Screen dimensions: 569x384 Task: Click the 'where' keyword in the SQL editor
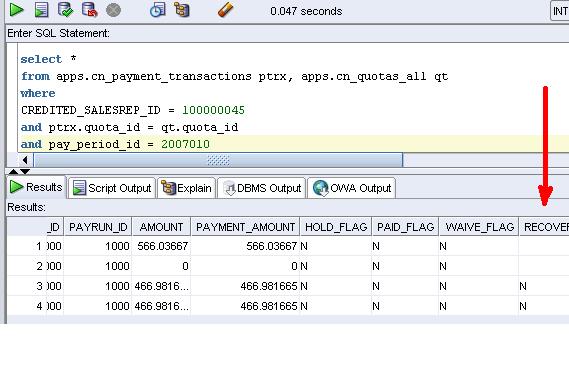[x=38, y=93]
